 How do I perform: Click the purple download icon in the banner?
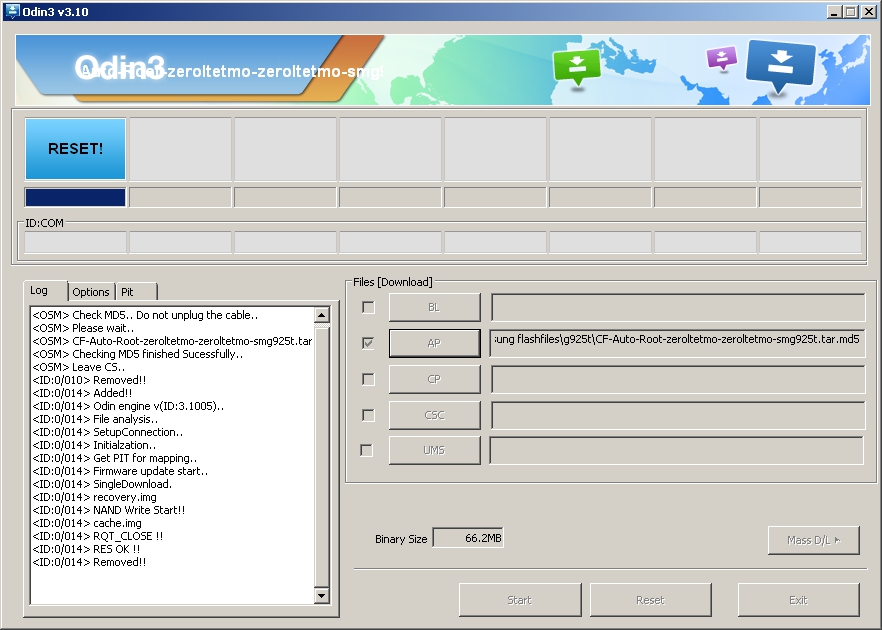[722, 57]
